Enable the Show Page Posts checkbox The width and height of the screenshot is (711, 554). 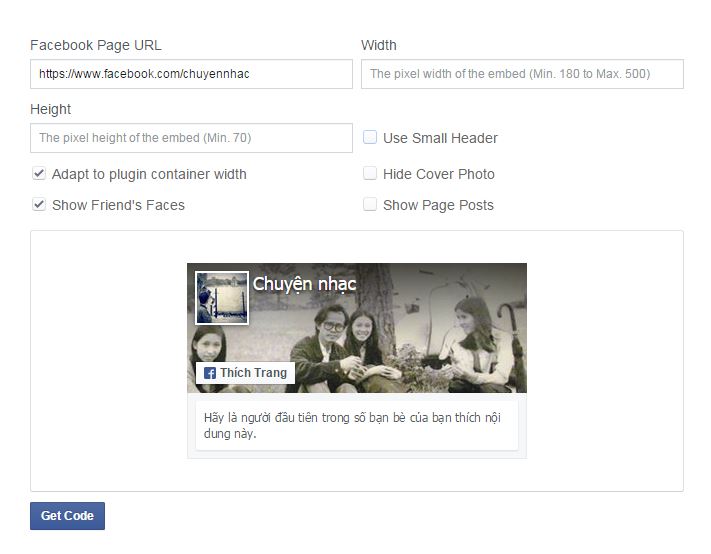(x=370, y=204)
